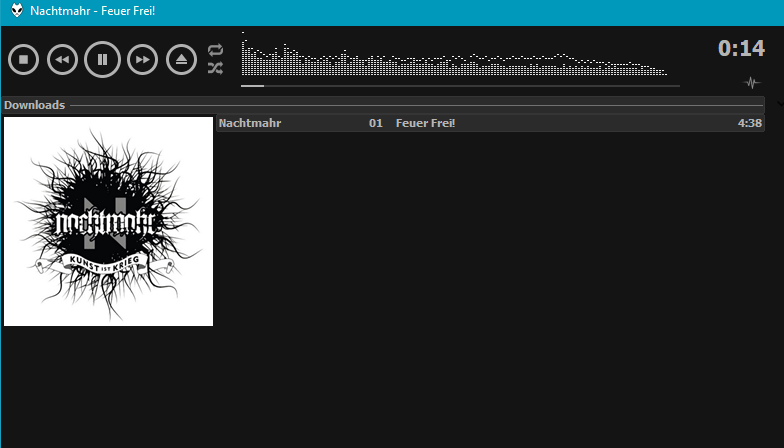
Task: Pause the playing song
Action: pyautogui.click(x=102, y=60)
